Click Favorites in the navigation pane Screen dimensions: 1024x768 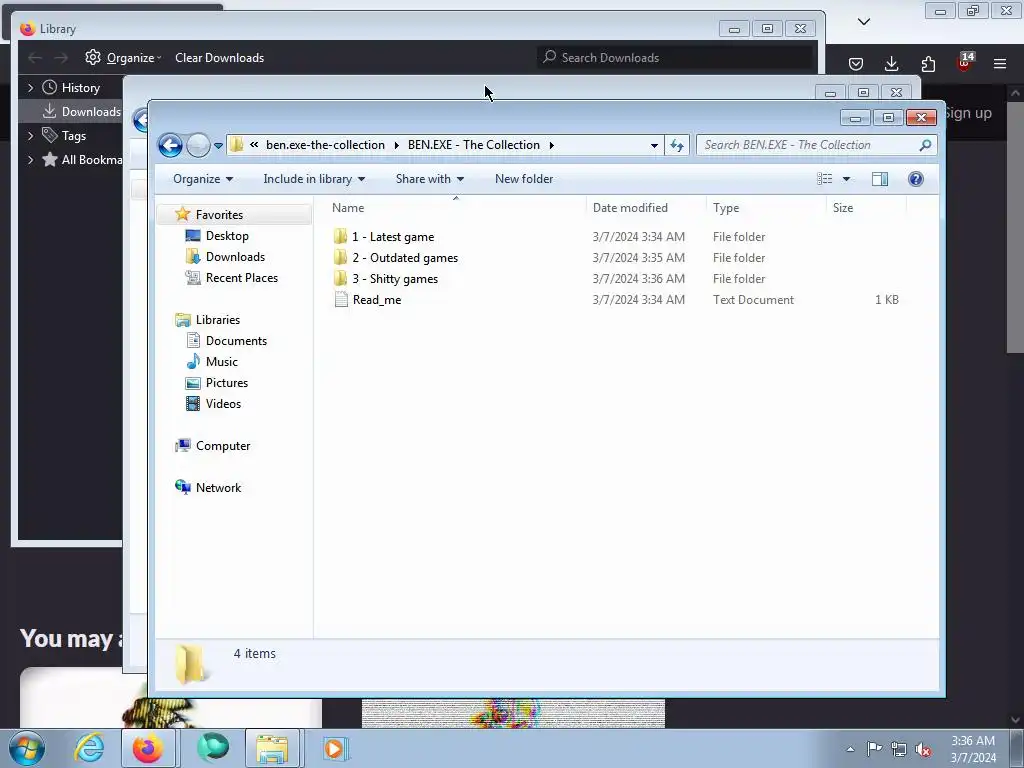coord(219,215)
